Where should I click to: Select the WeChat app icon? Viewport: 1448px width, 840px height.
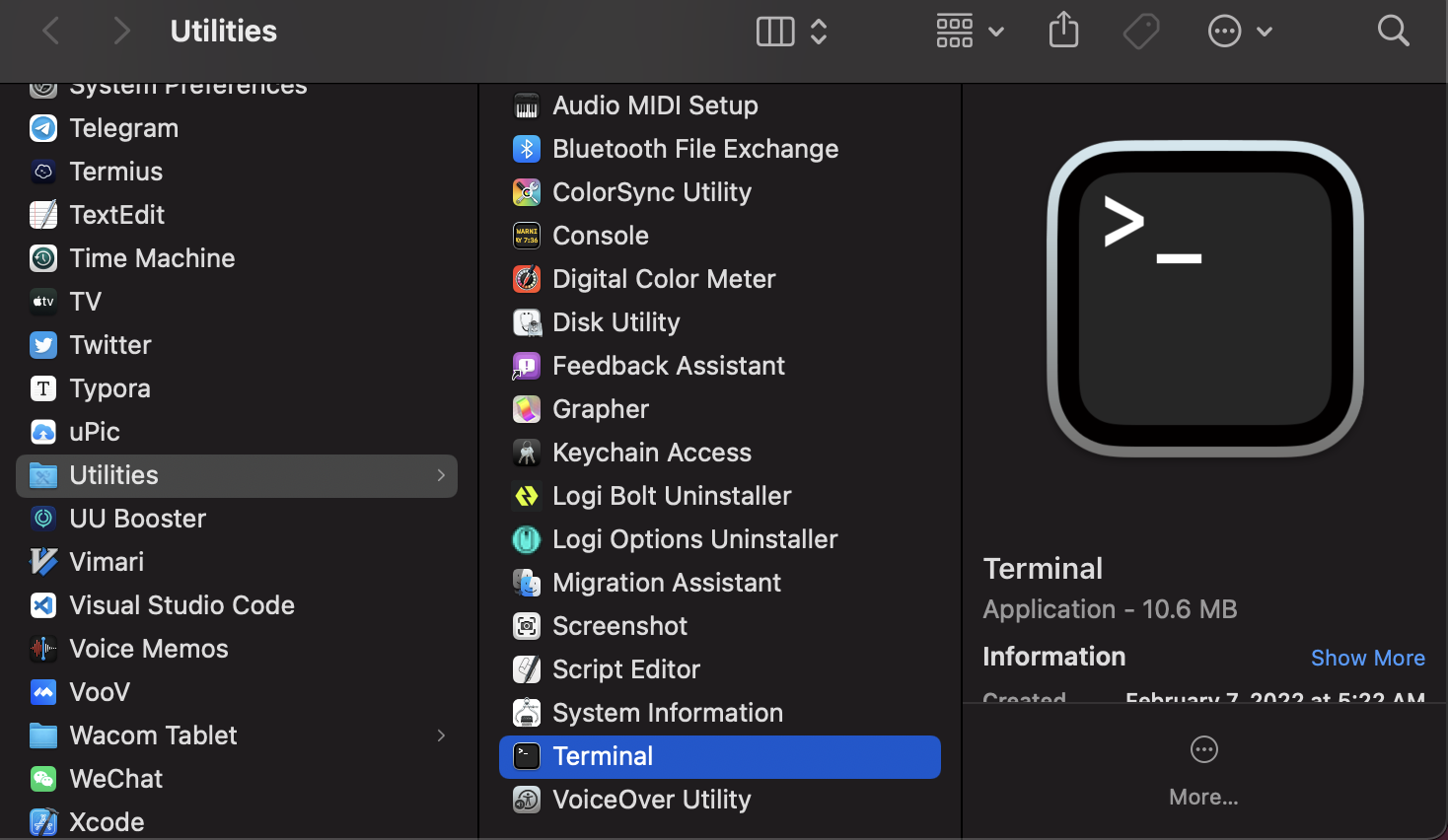(43, 779)
